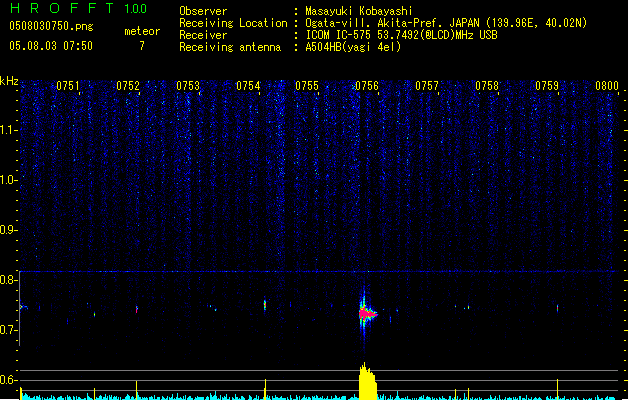Select the 0751 time marker
Viewport: 629px width, 400px height.
click(x=68, y=87)
